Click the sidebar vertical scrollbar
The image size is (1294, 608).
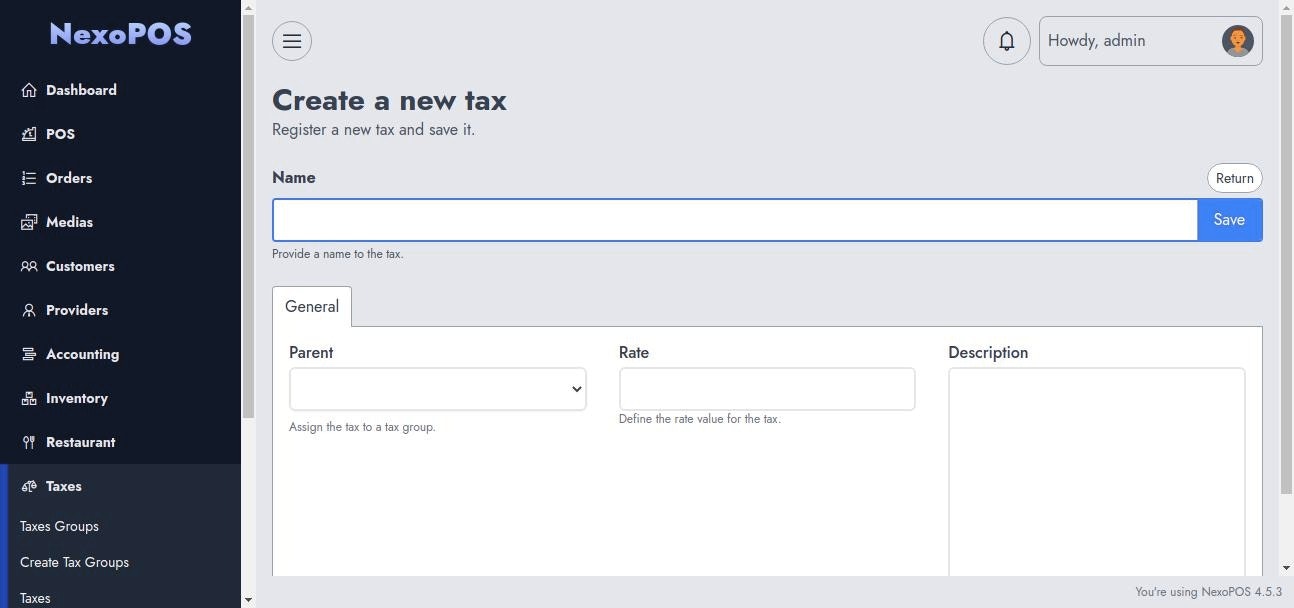tap(248, 215)
